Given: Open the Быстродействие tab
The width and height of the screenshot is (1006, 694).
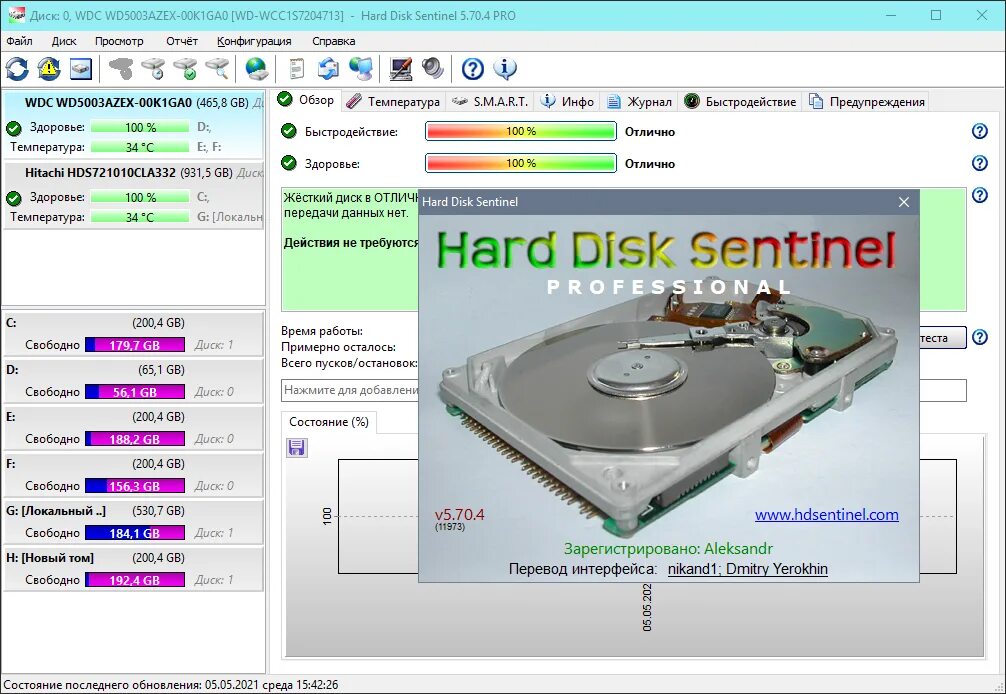Looking at the screenshot, I should point(740,101).
